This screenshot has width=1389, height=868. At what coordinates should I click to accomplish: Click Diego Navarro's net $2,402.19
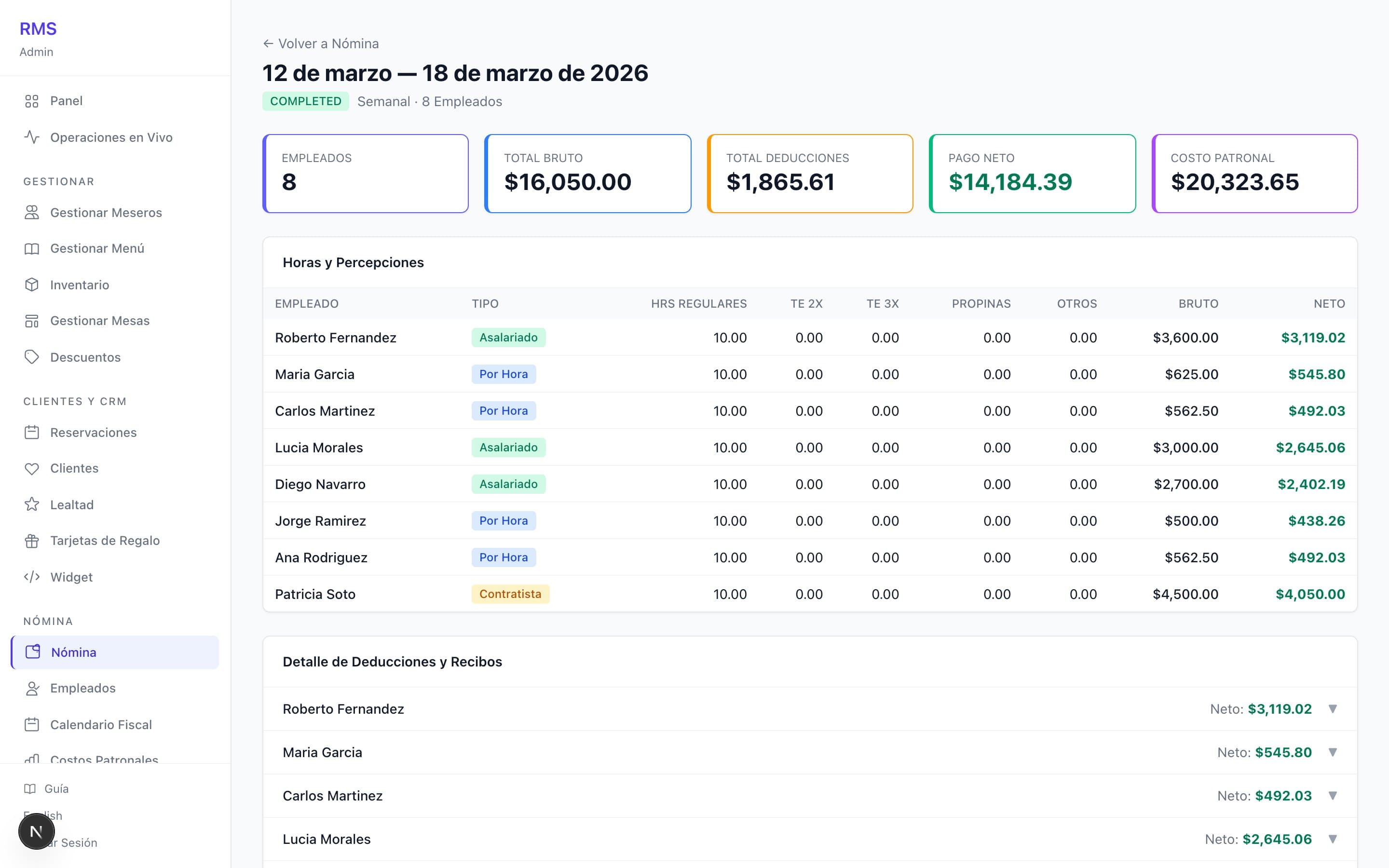coord(1311,484)
